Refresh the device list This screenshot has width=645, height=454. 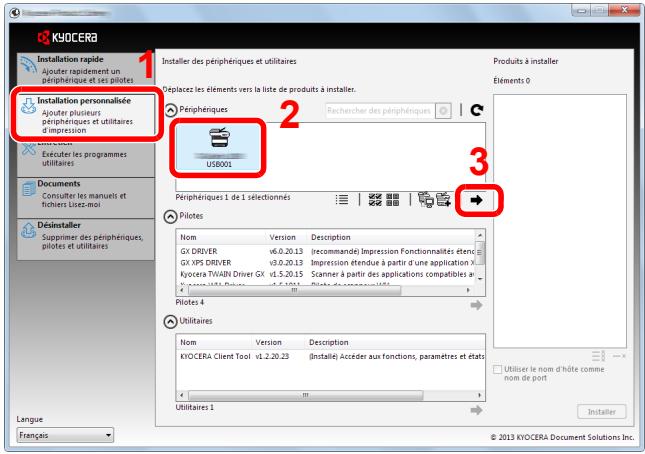coord(476,110)
